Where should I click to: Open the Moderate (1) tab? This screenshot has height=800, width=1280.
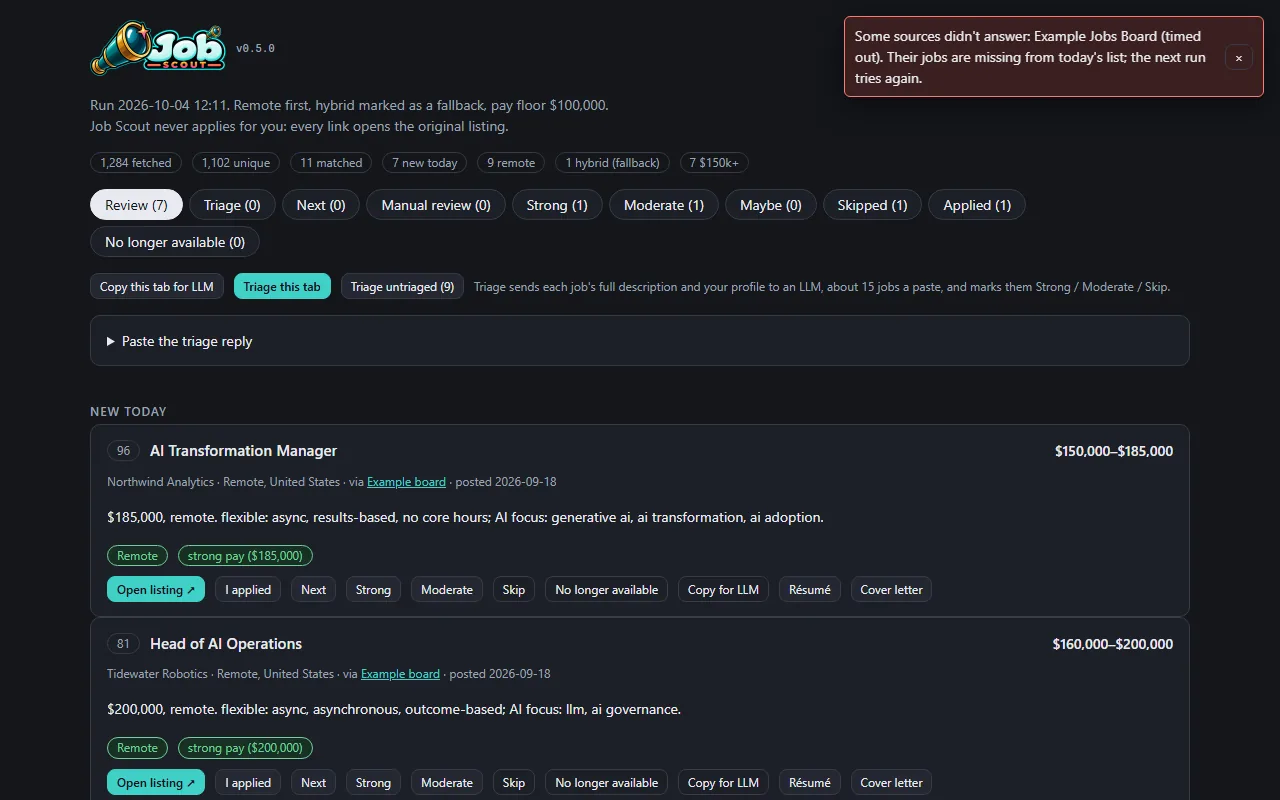point(664,205)
